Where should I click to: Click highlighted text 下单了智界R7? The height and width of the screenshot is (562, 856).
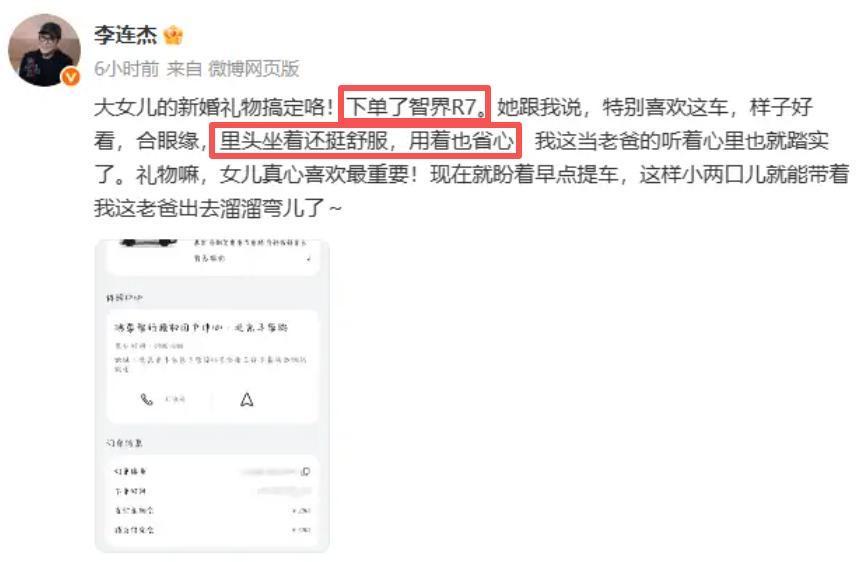pos(414,105)
